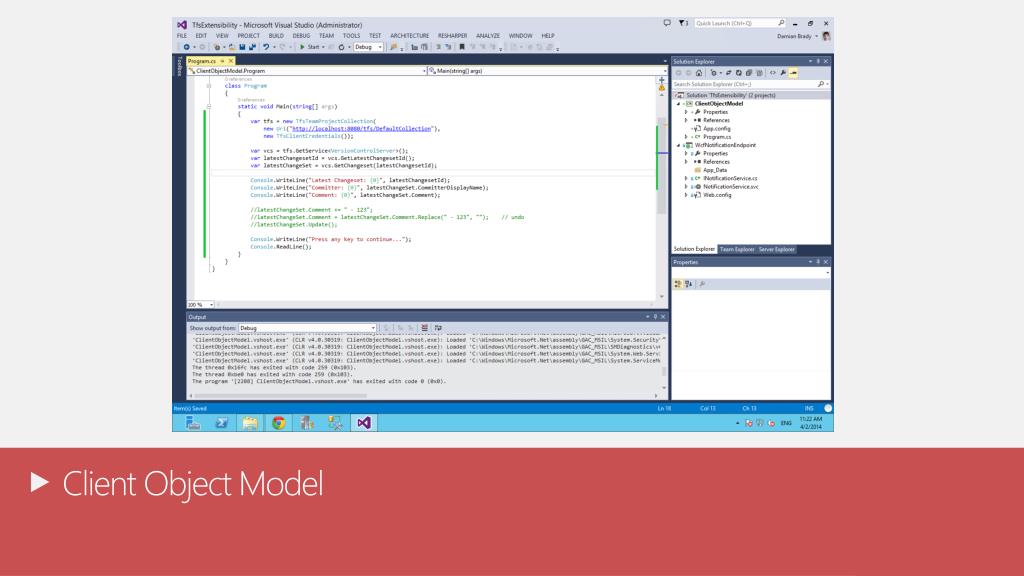Click the Save All toolbar icon

tap(252, 47)
